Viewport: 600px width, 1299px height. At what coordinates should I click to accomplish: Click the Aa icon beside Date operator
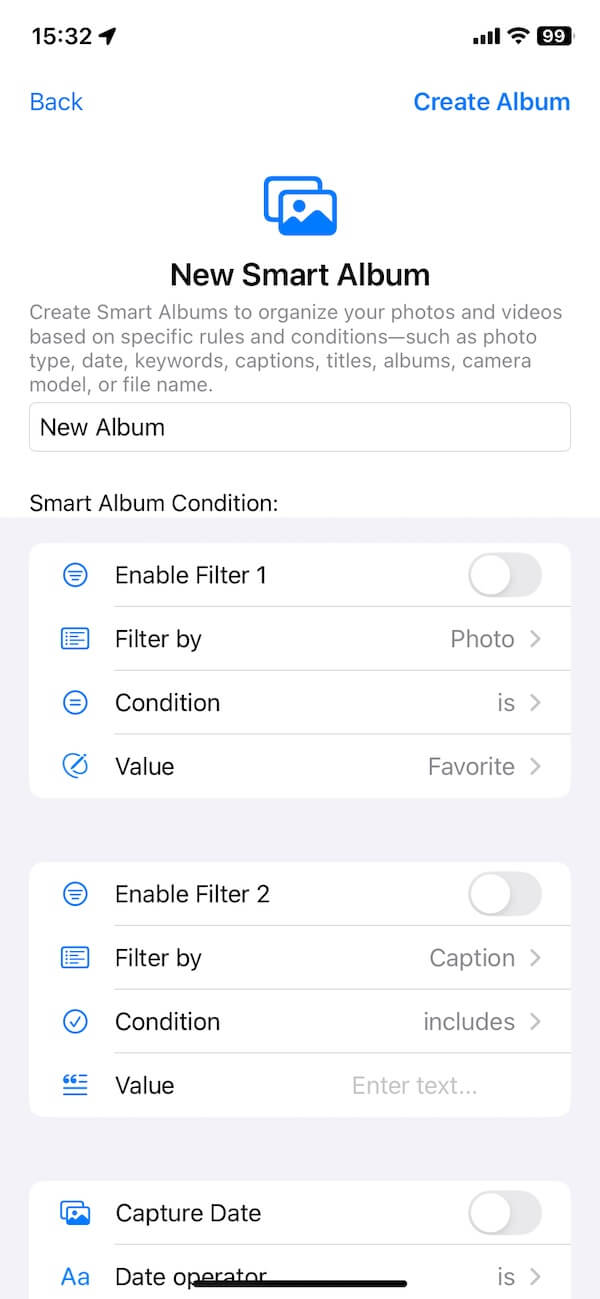pos(75,1277)
